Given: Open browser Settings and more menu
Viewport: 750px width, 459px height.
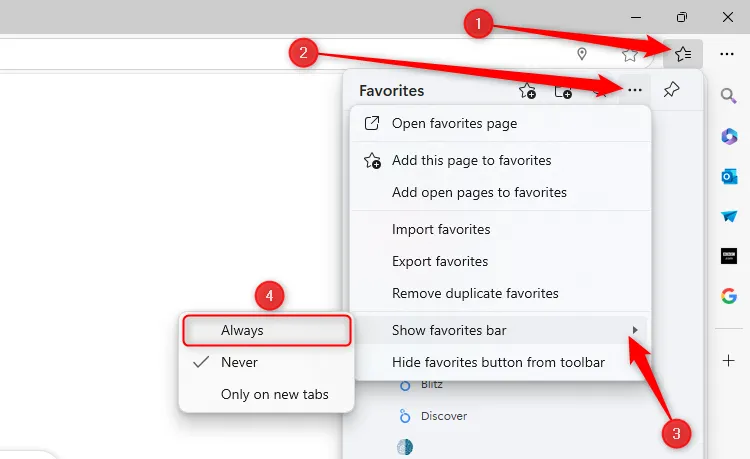Looking at the screenshot, I should click(x=728, y=54).
